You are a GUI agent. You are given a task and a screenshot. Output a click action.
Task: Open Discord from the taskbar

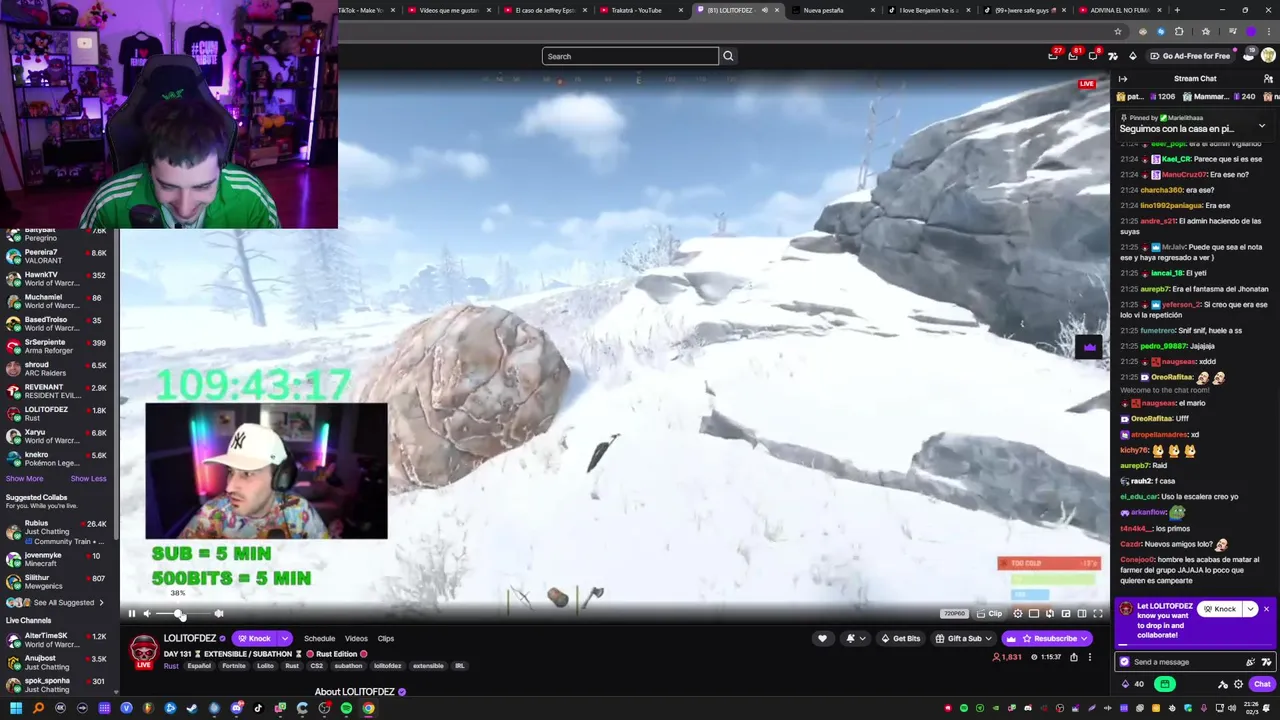236,708
